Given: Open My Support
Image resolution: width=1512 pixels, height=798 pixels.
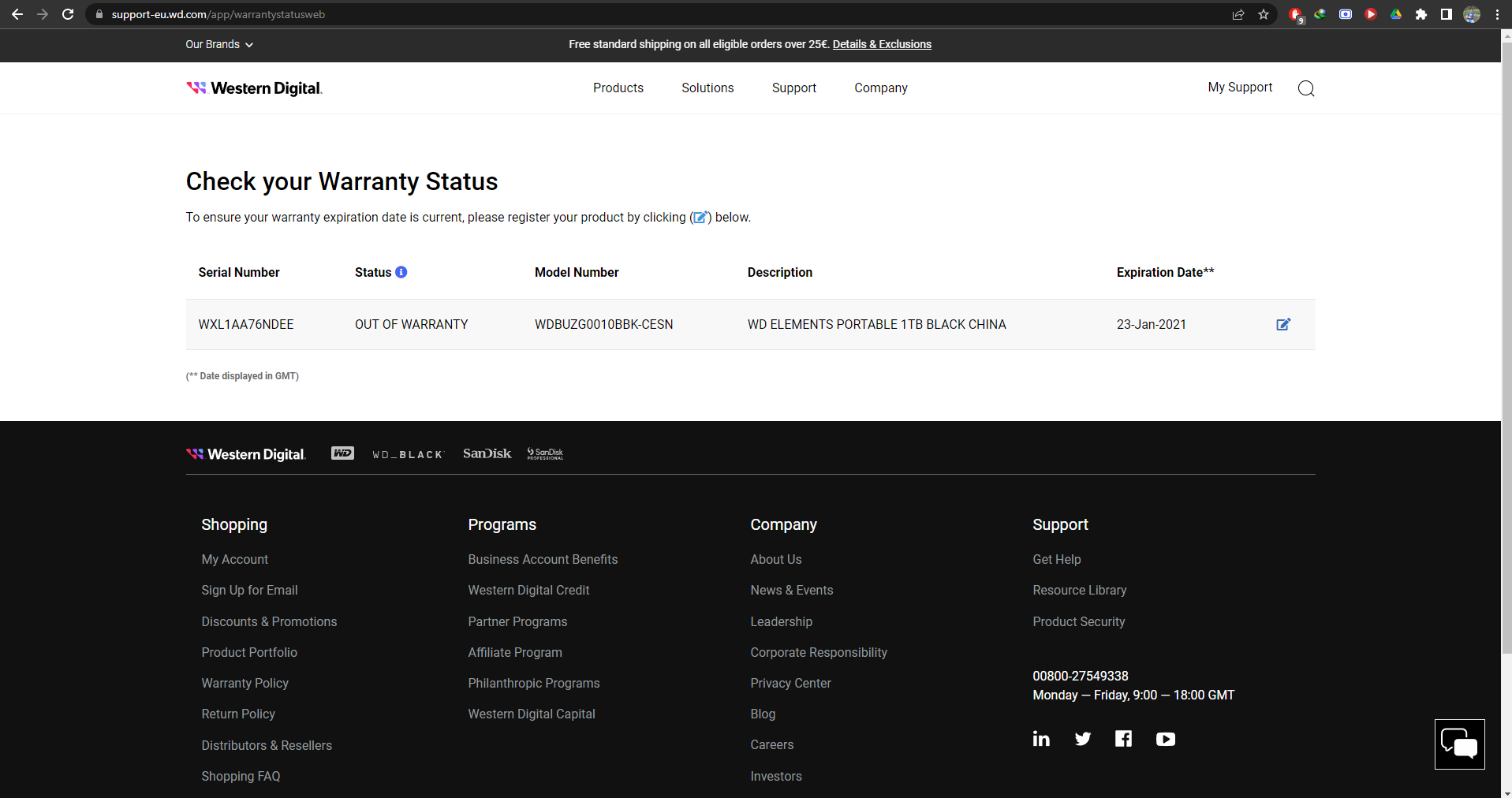Looking at the screenshot, I should [x=1240, y=87].
